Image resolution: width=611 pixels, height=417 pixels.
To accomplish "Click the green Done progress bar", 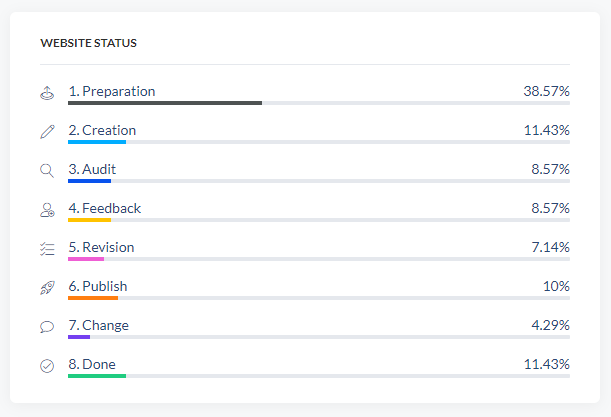I will tap(97, 376).
